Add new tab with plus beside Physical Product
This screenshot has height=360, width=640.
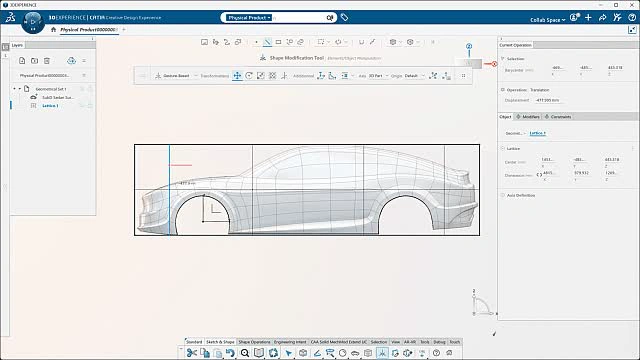pyautogui.click(x=124, y=29)
